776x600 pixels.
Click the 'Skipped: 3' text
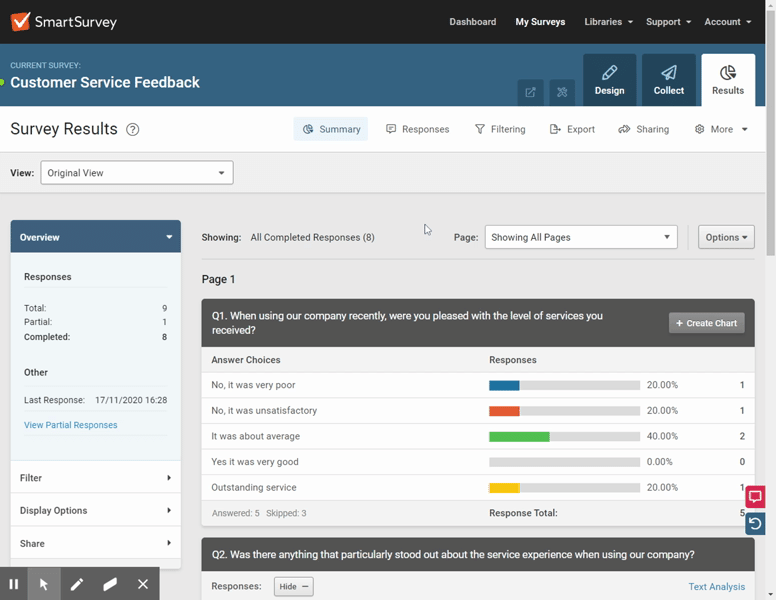tap(286, 513)
